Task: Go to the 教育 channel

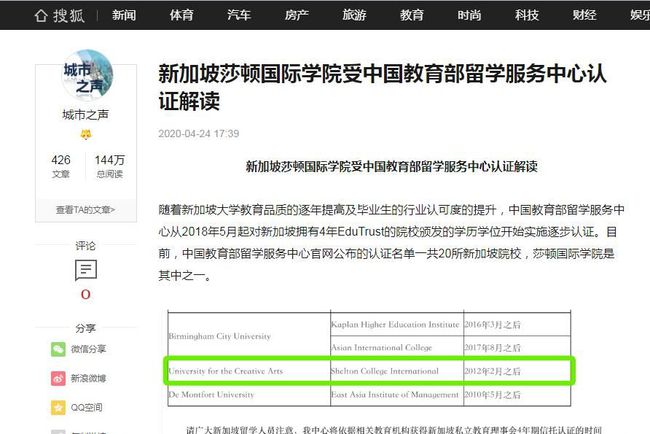Action: click(412, 15)
